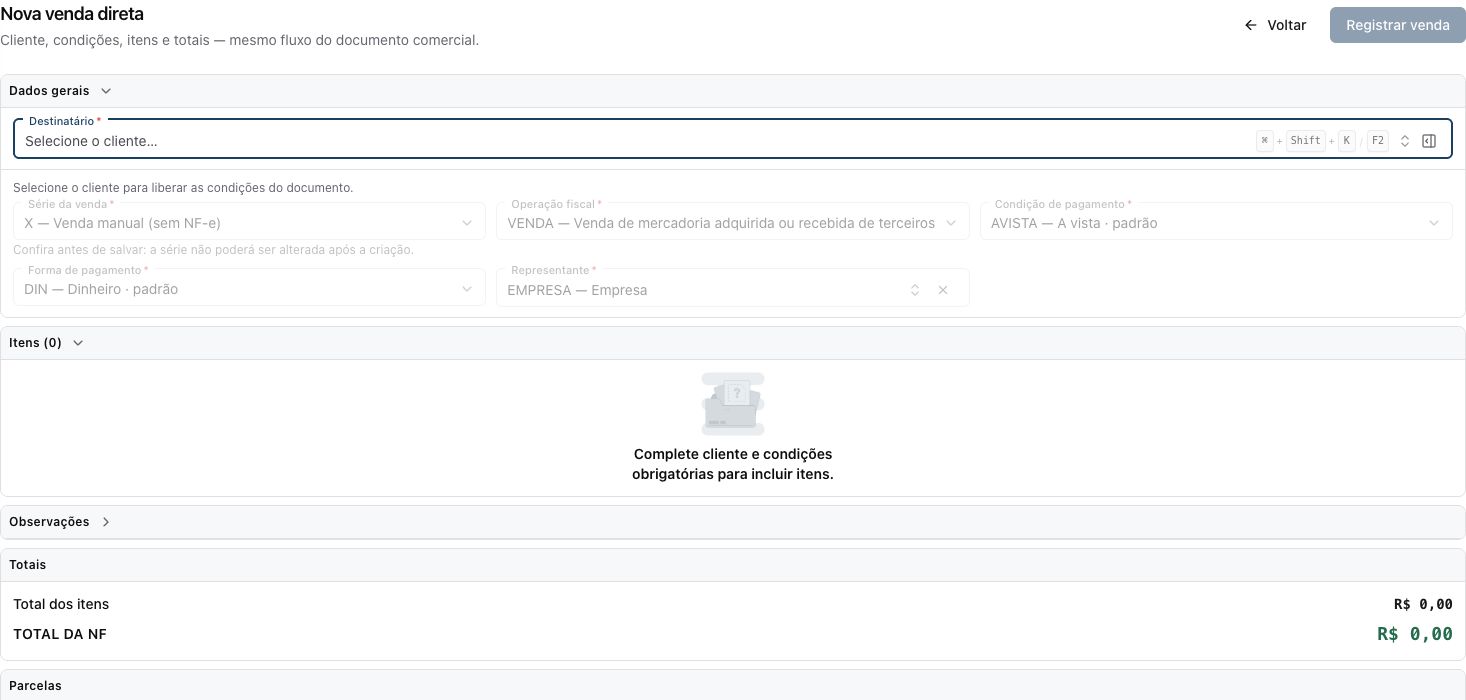Click 'Selecione o cliente para liberar' hint text

(x=183, y=188)
